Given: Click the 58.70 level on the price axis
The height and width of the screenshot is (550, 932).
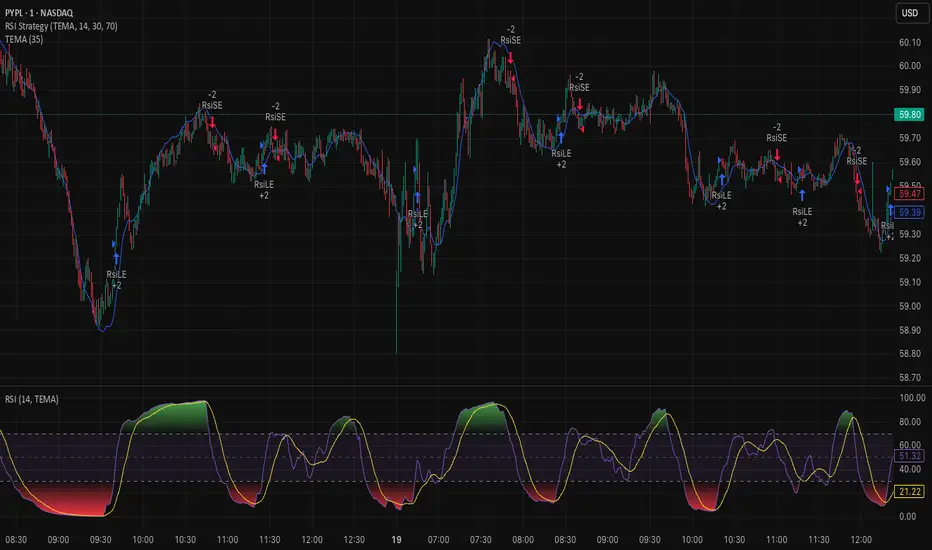Looking at the screenshot, I should [911, 379].
